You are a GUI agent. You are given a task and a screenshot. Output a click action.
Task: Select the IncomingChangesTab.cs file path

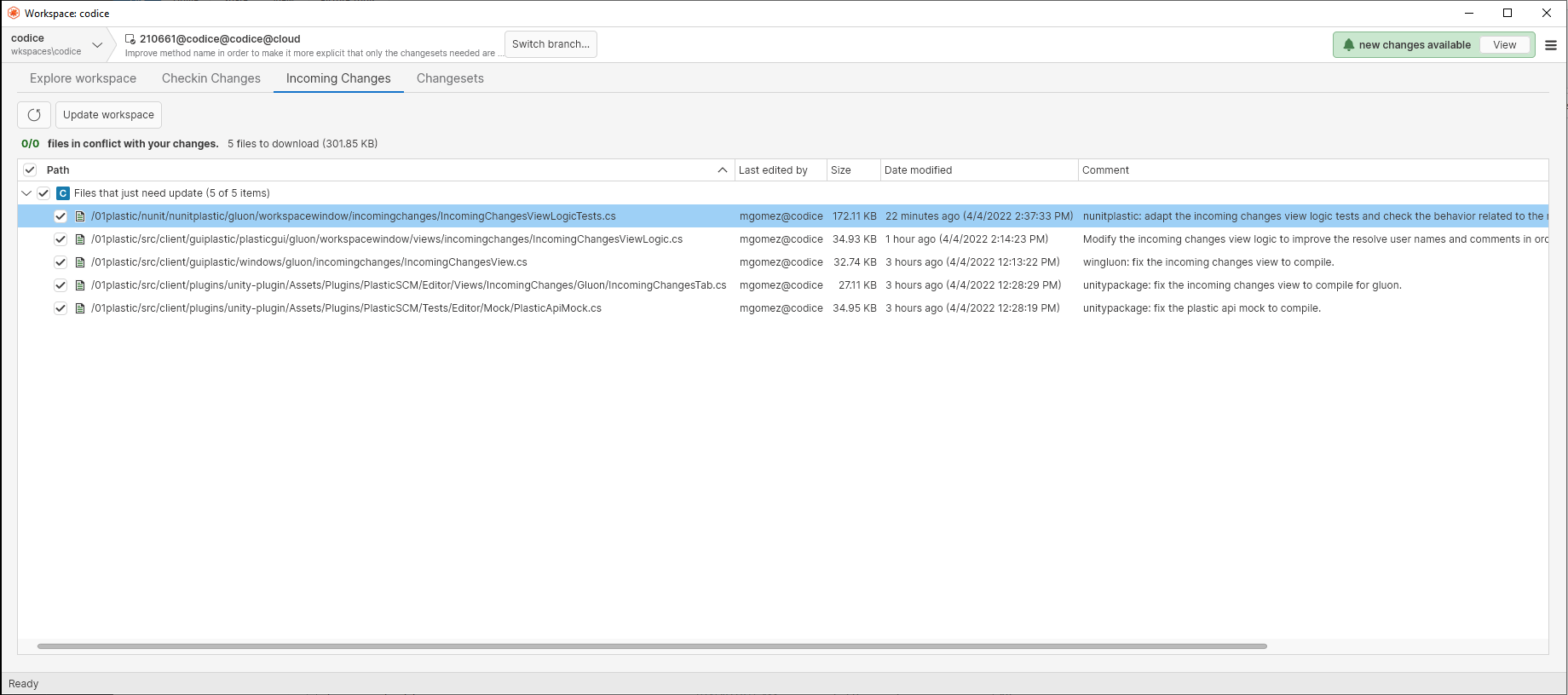409,285
